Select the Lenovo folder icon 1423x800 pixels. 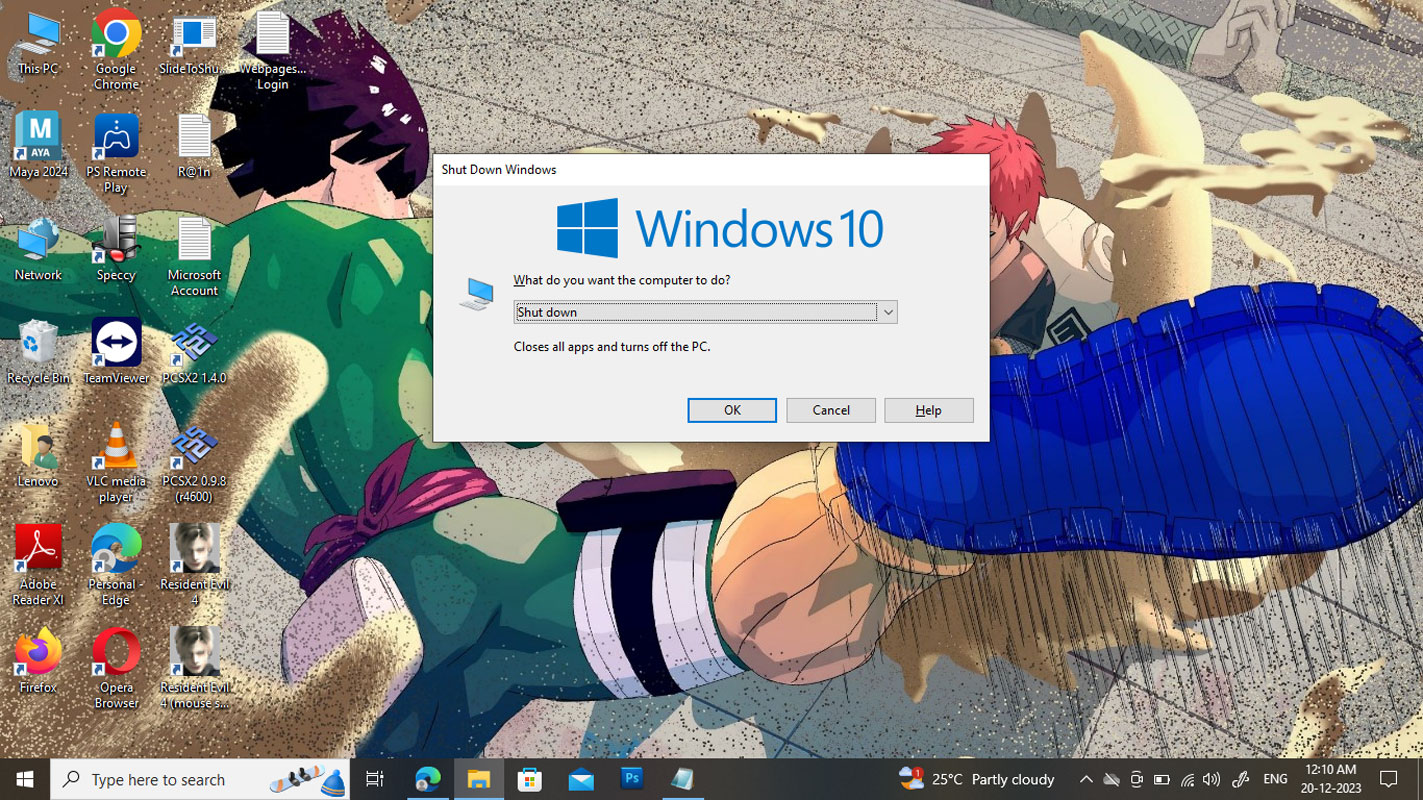coord(38,454)
